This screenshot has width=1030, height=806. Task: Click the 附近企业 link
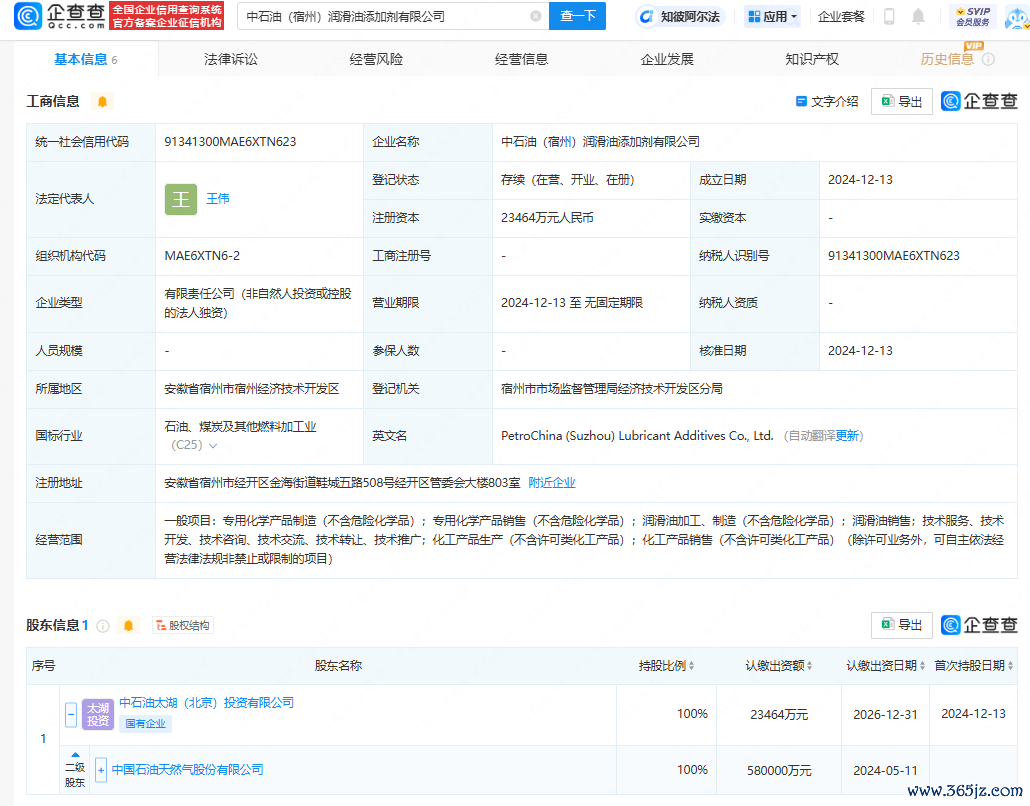point(552,483)
